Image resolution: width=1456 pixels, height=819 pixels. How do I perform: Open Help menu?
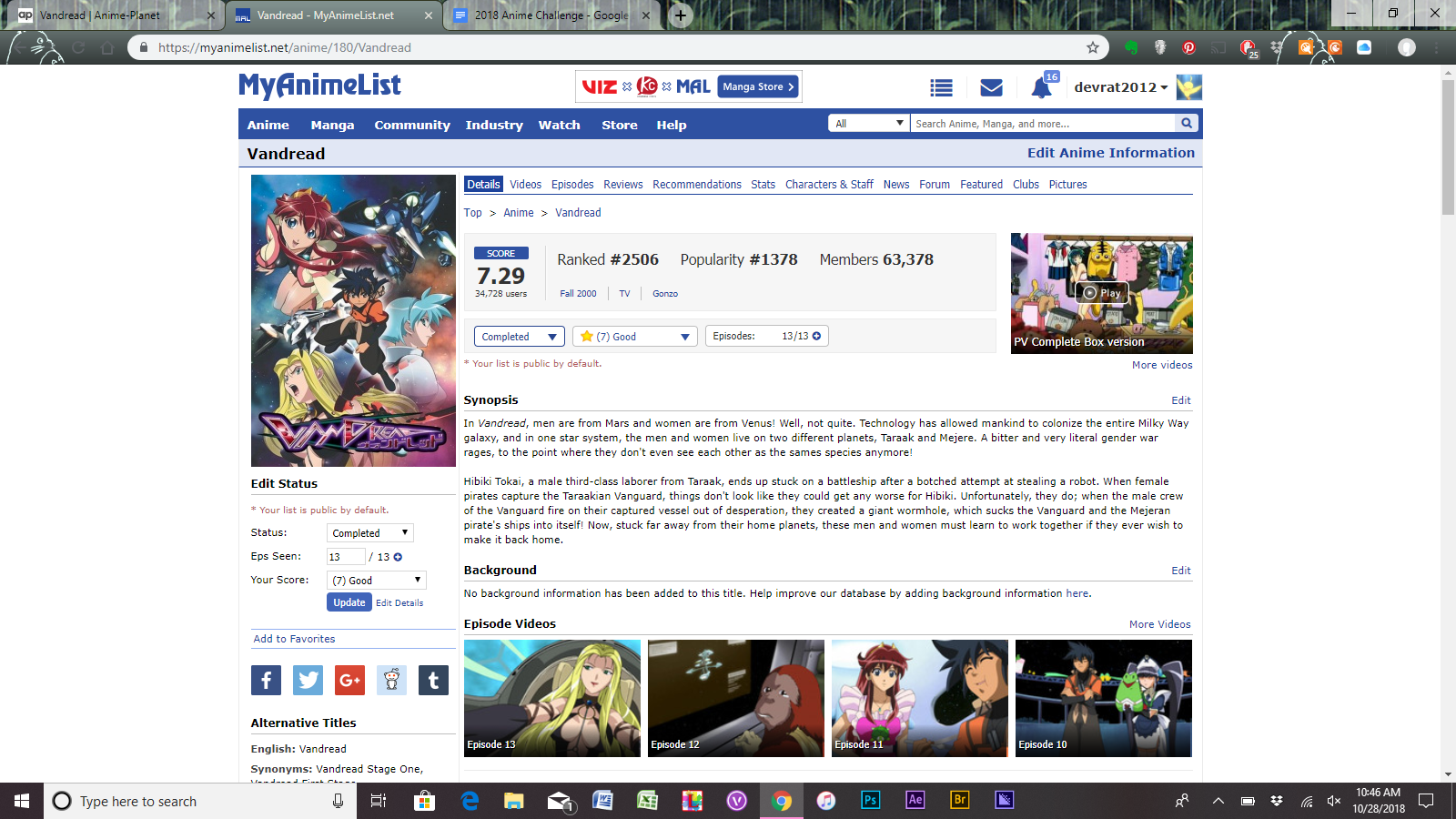pos(672,125)
